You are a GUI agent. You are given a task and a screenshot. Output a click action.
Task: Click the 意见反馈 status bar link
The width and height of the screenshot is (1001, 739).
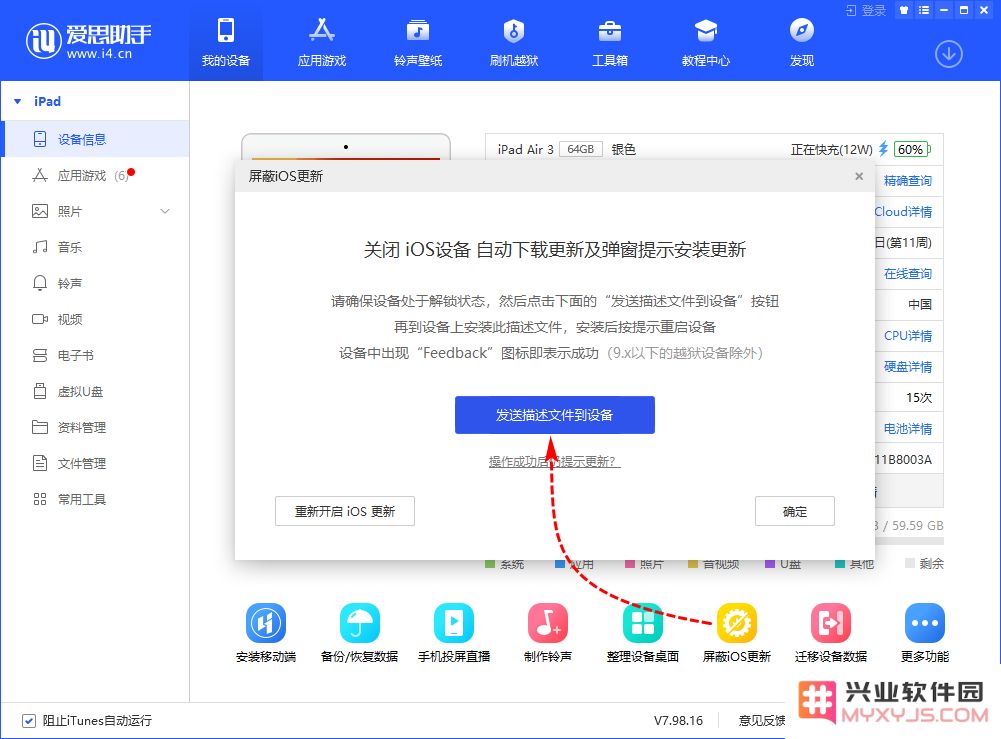click(x=762, y=720)
